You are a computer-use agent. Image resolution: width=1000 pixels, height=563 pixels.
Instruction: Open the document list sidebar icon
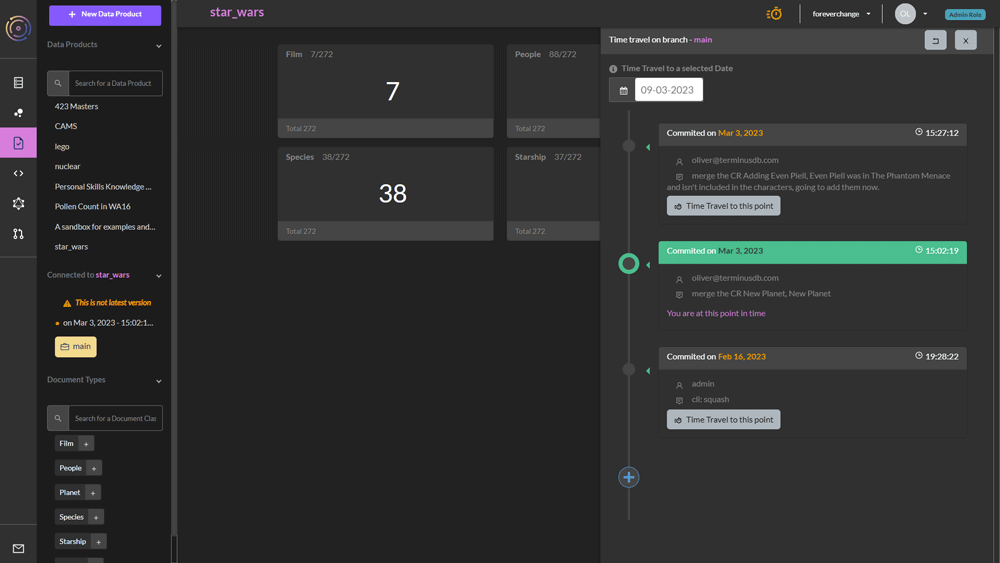tap(18, 82)
